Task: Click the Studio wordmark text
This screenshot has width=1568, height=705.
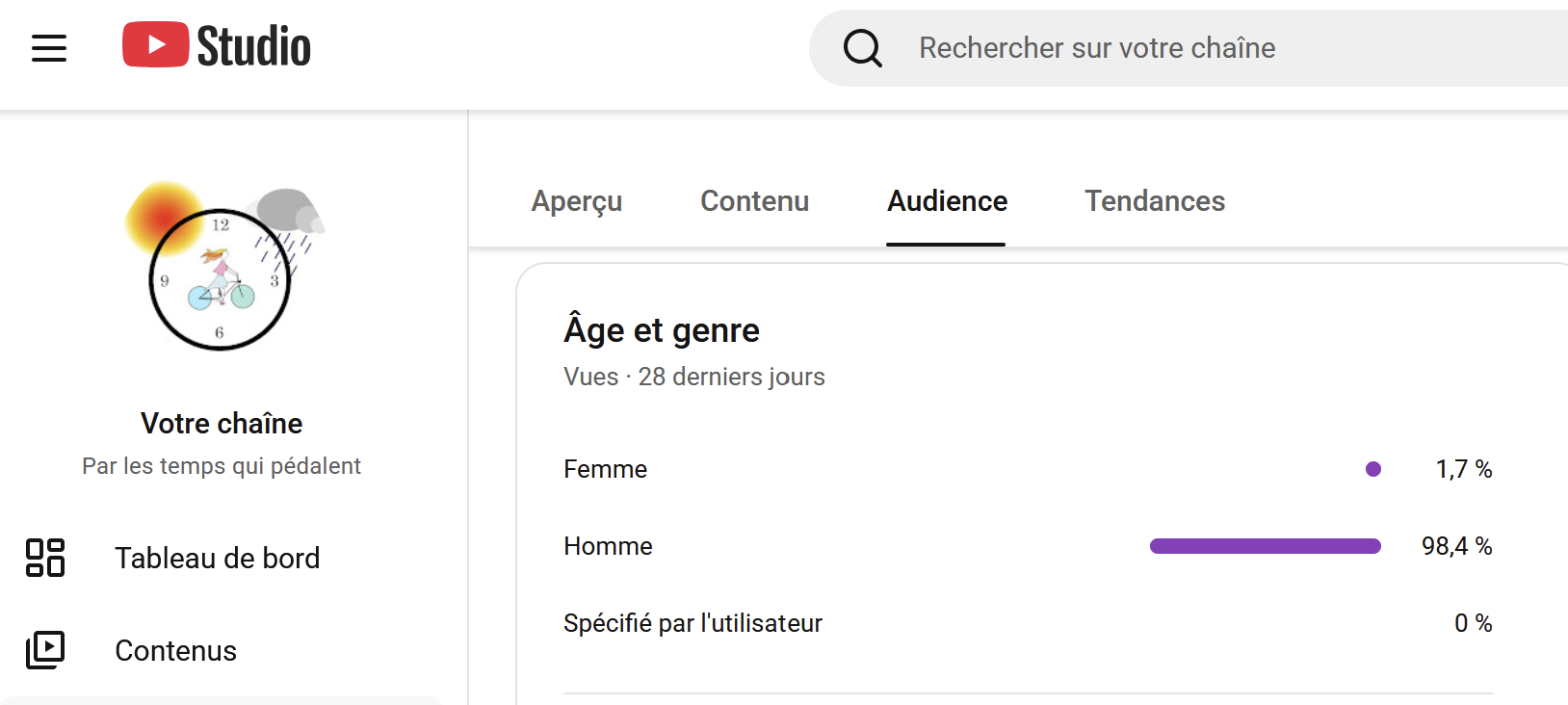Action: (x=253, y=46)
